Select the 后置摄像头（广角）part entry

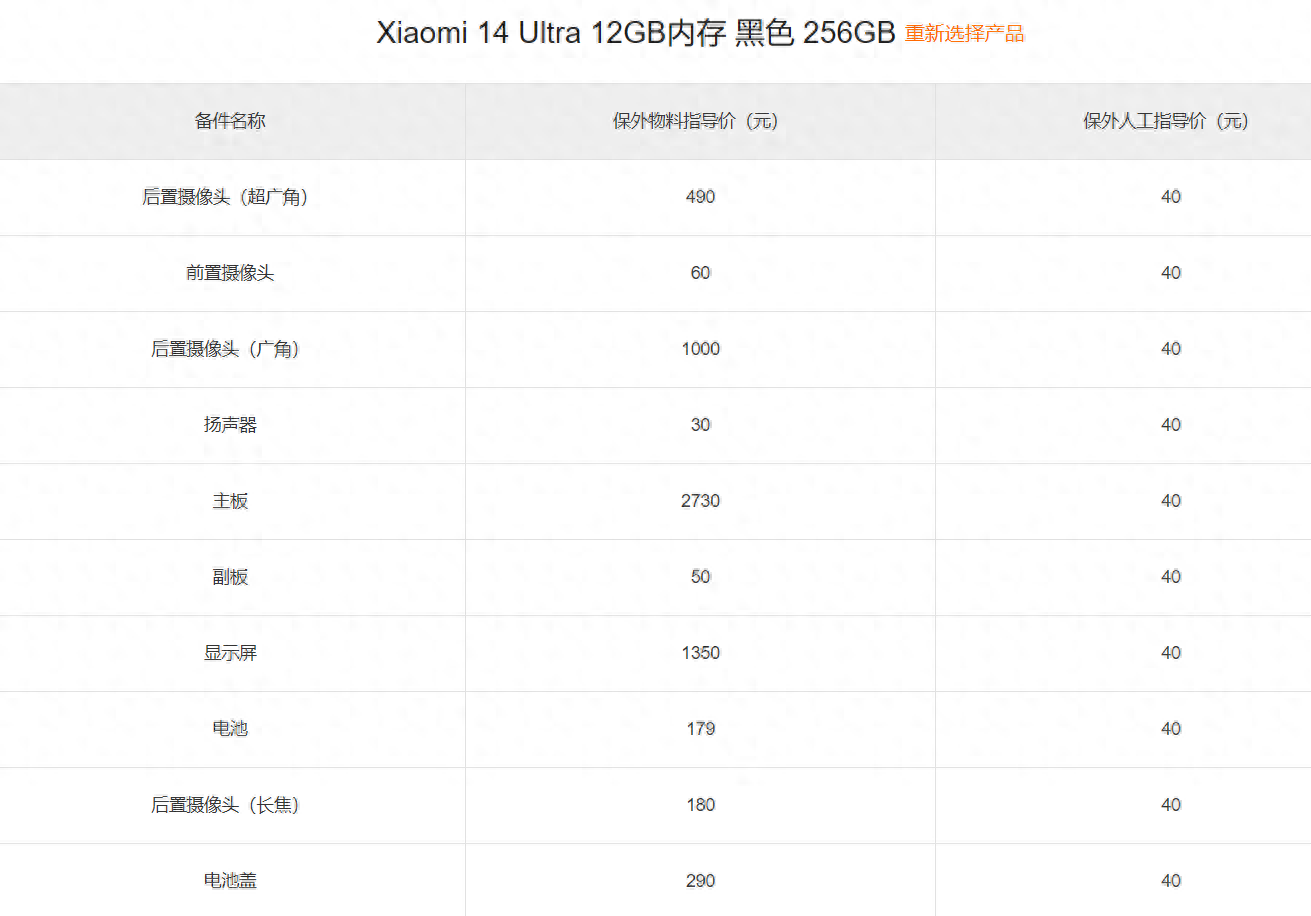tap(230, 349)
